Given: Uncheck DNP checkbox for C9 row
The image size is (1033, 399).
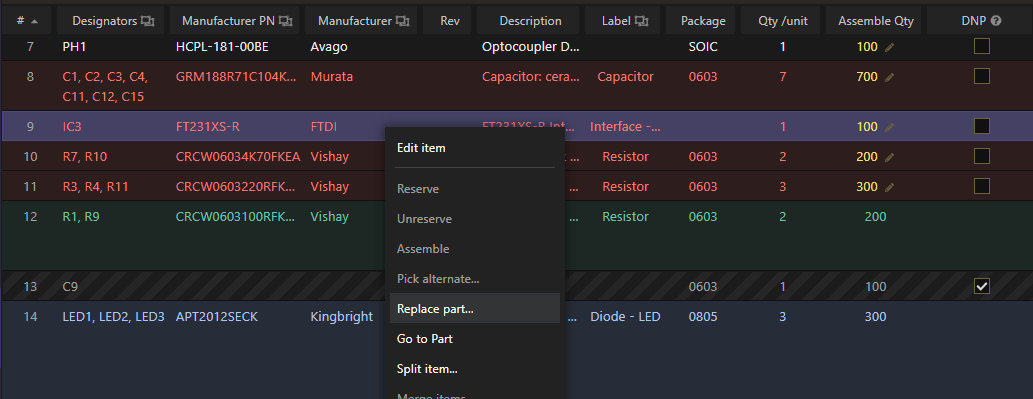Looking at the screenshot, I should point(982,286).
